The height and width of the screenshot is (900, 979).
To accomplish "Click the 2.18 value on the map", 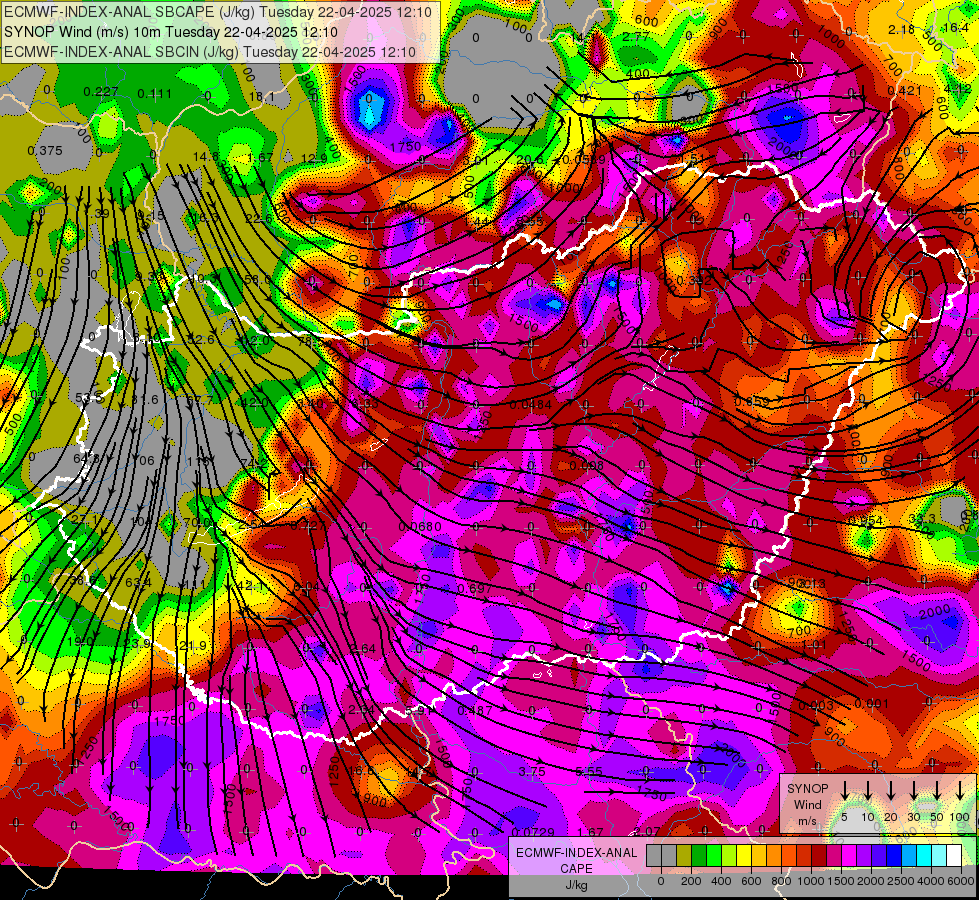I will pyautogui.click(x=902, y=29).
